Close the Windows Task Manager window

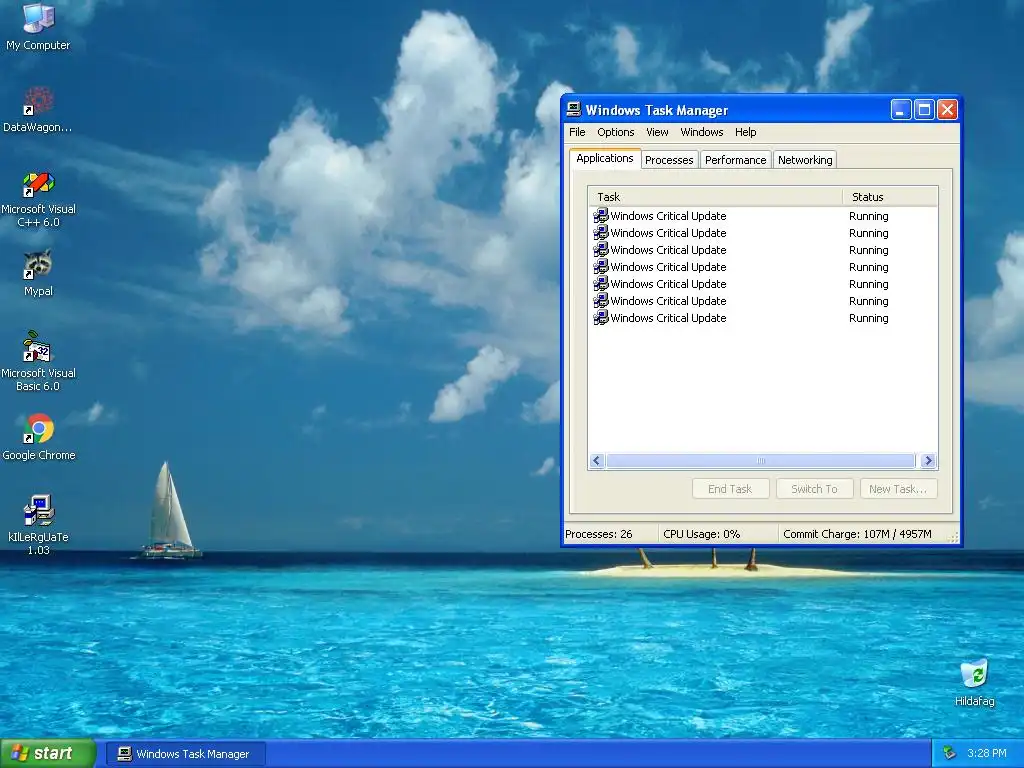948,110
